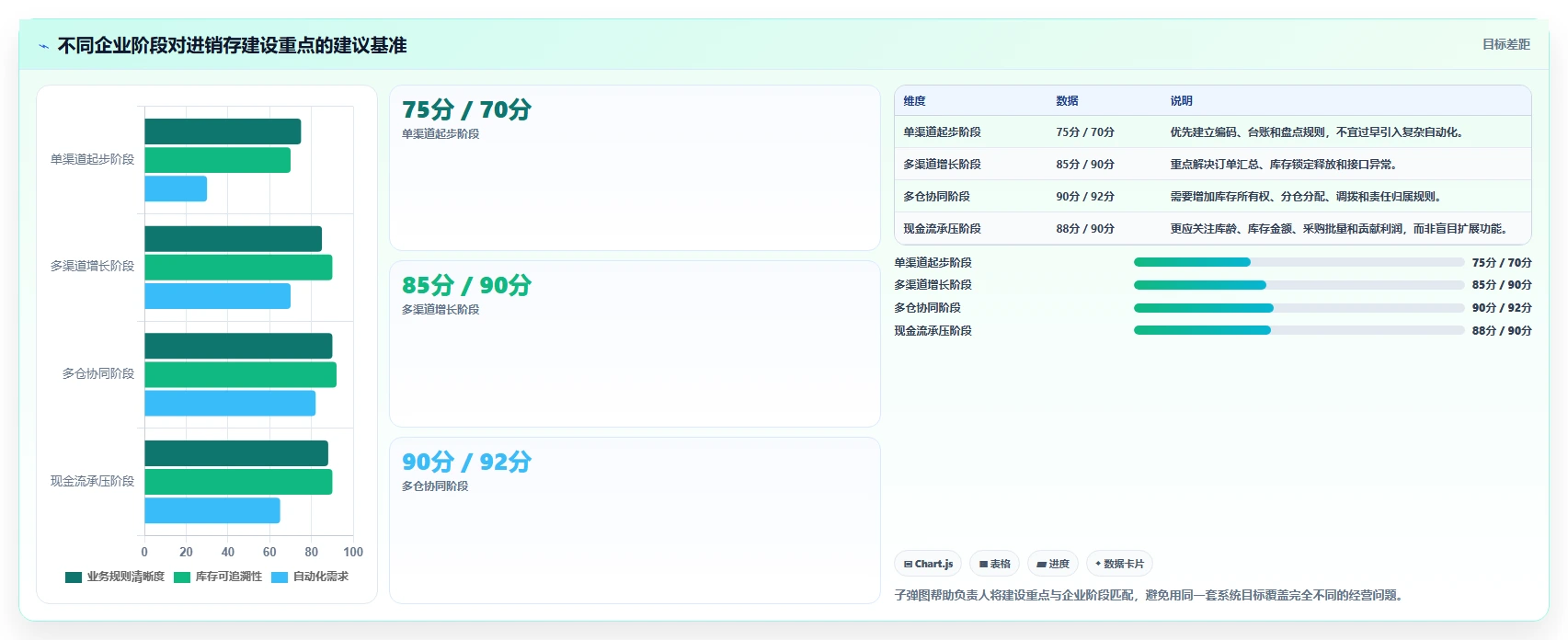The width and height of the screenshot is (1568, 640).
Task: Toggle the 业务规则清晰度 legend swatch
Action: point(74,577)
